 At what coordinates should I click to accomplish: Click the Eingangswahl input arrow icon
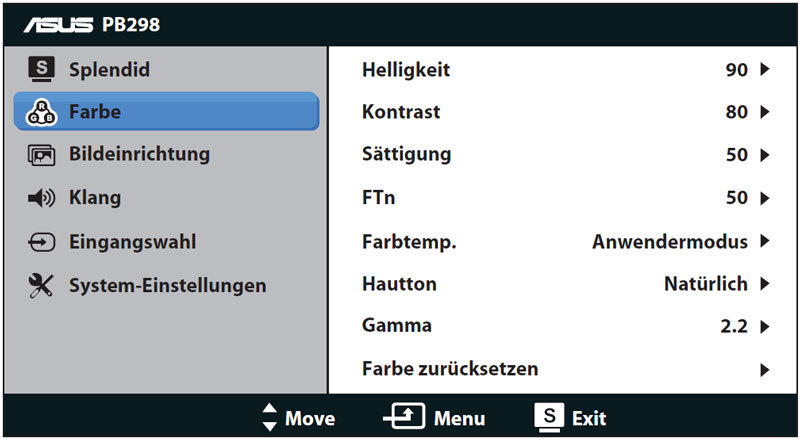(x=41, y=242)
